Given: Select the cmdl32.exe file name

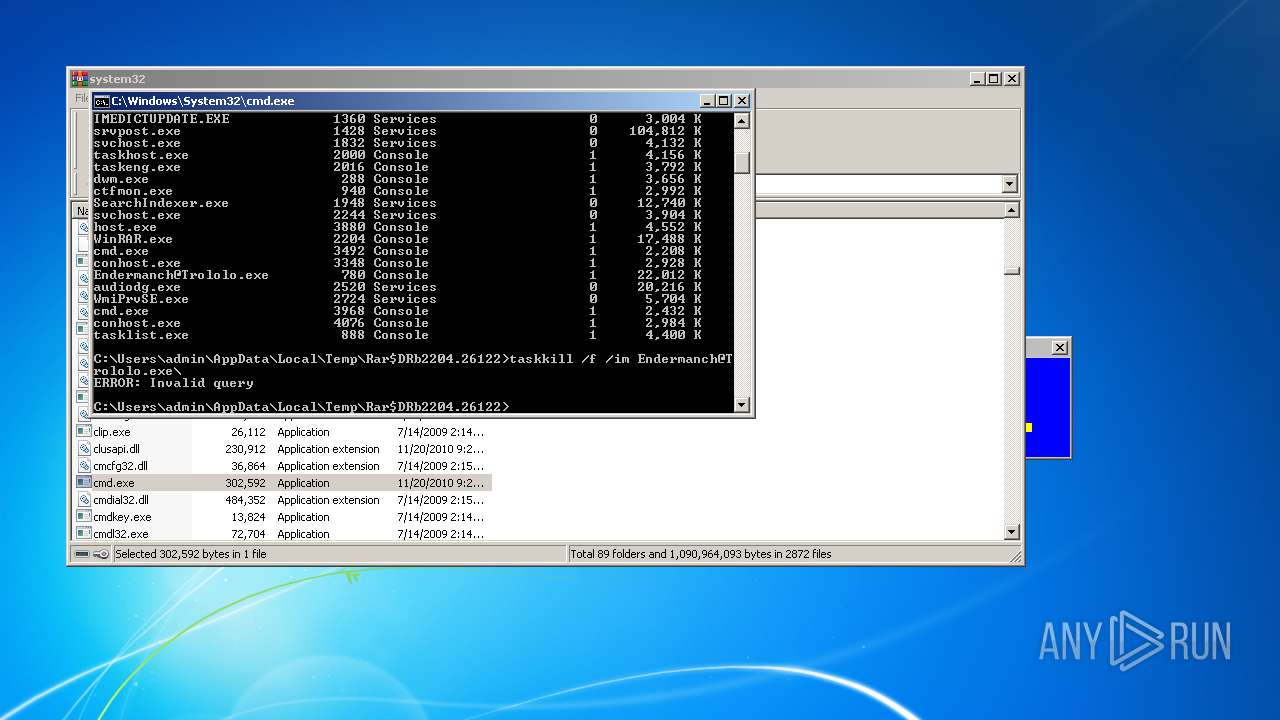Looking at the screenshot, I should 120,534.
